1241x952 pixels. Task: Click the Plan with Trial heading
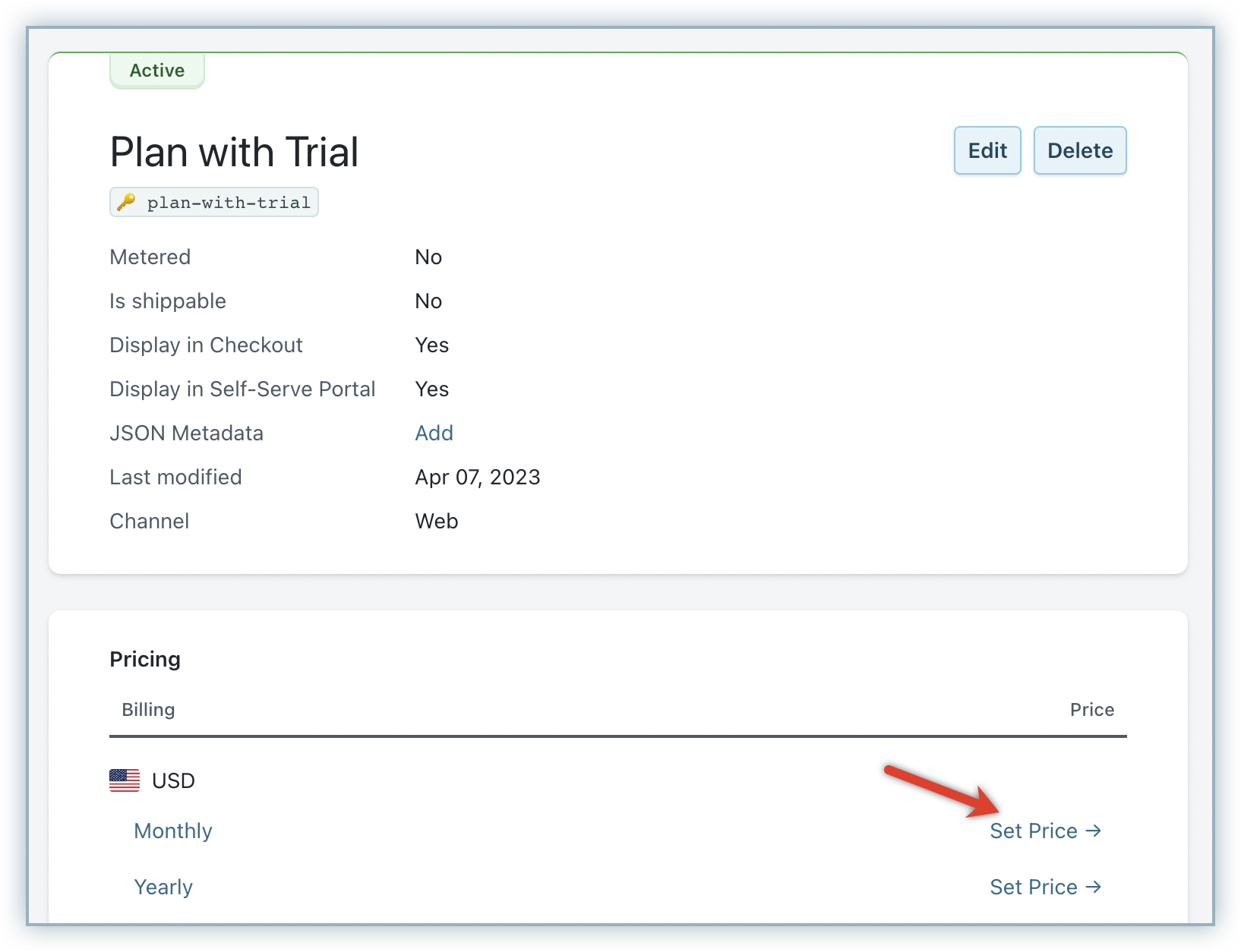(x=234, y=152)
